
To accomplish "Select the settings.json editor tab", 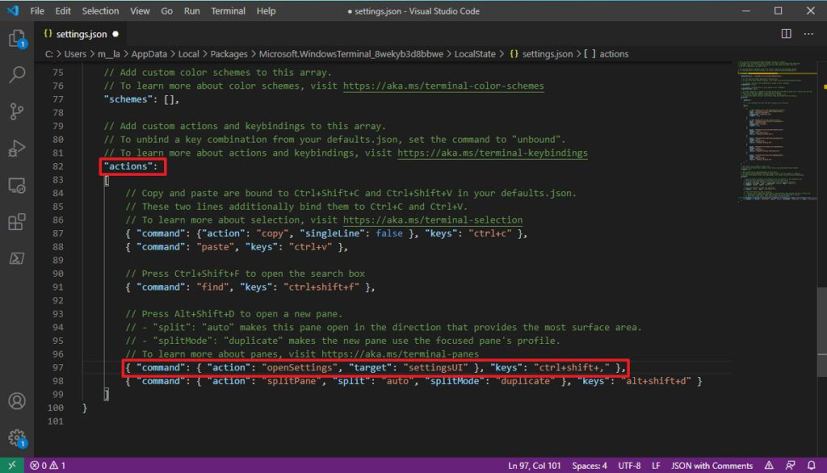I will point(81,34).
